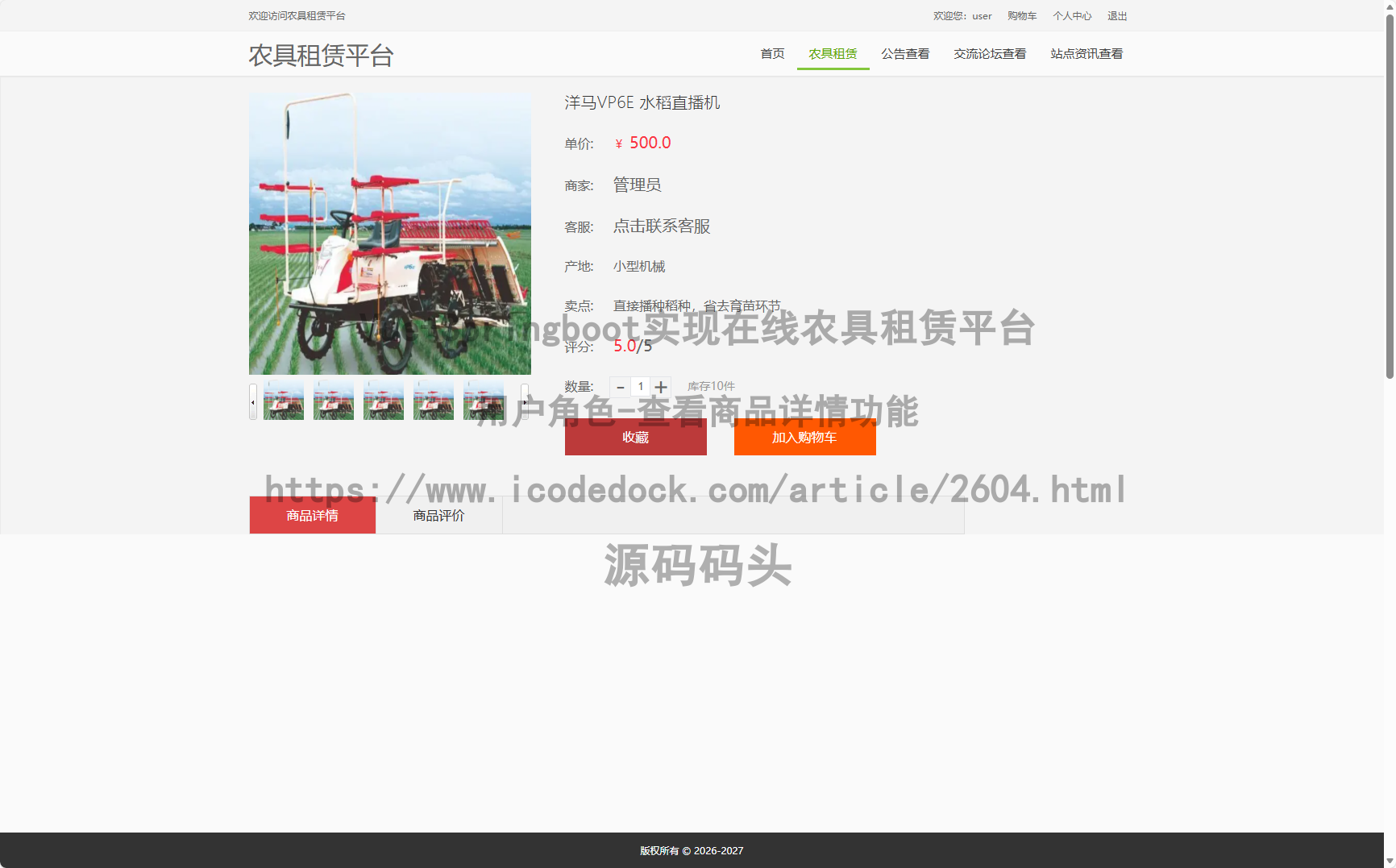
Task: Click the 农具租赁平台 site title
Action: 321,55
